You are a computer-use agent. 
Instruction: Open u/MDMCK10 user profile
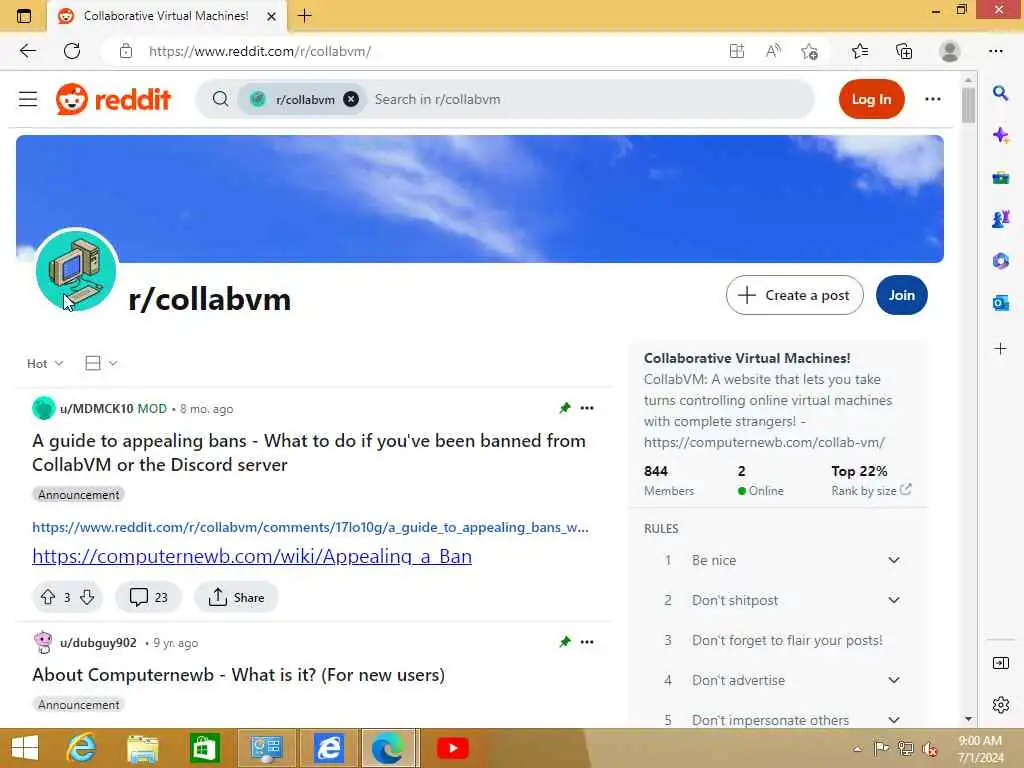(97, 409)
